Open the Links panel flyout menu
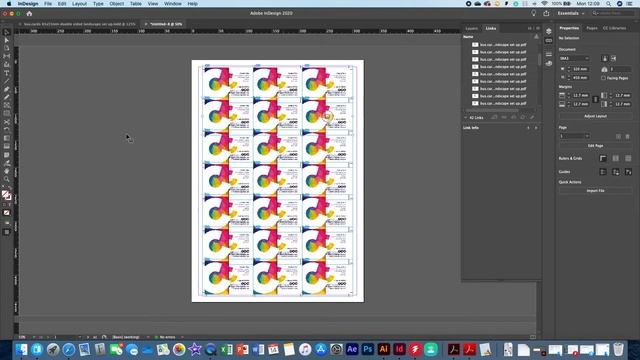640x360 pixels. (x=538, y=28)
